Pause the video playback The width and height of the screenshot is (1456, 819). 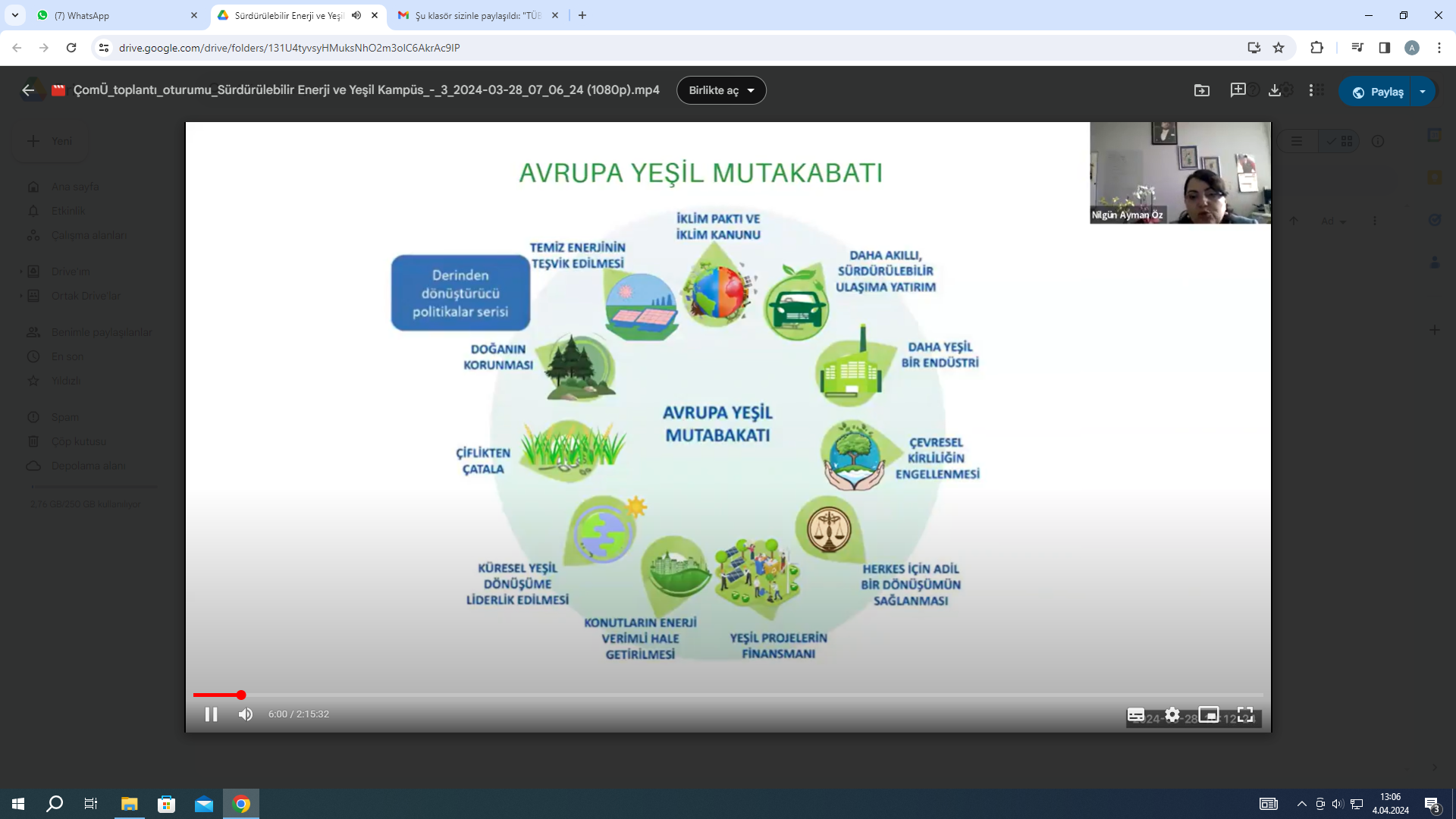click(x=211, y=714)
